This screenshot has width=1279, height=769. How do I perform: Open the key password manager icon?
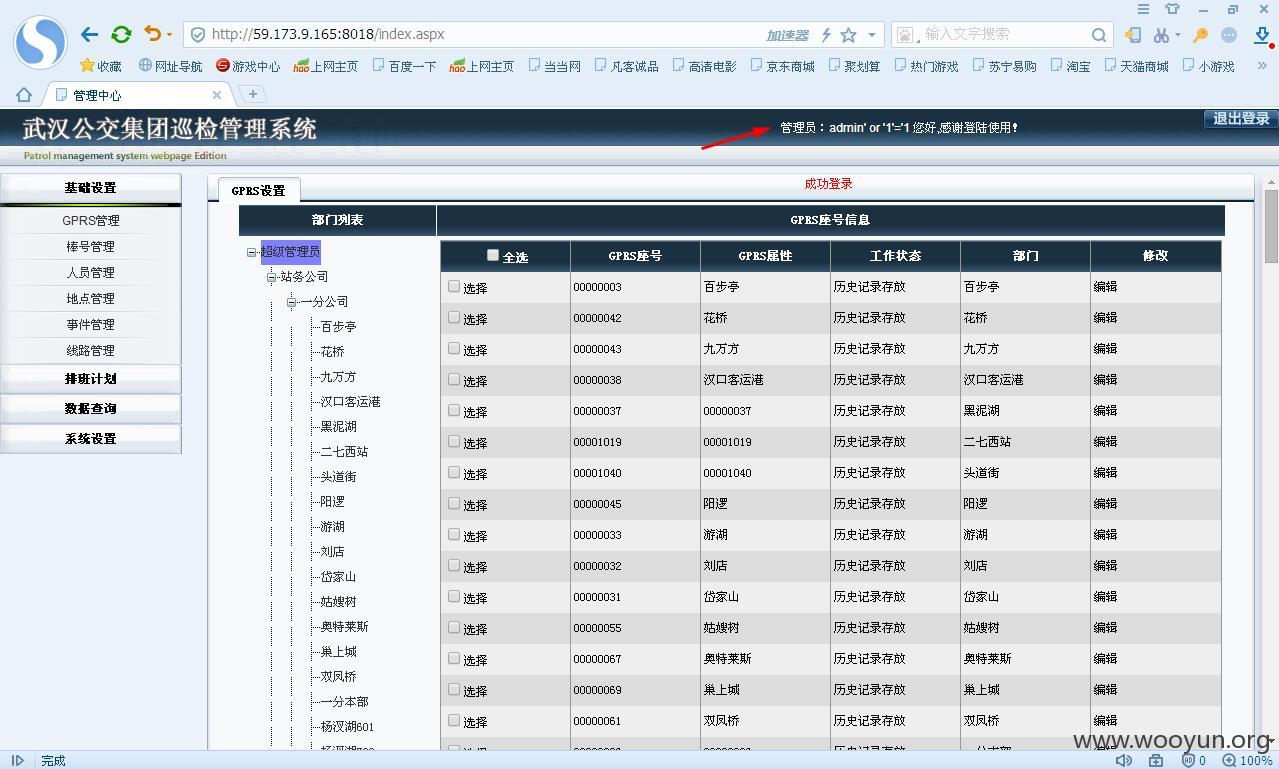point(1200,35)
